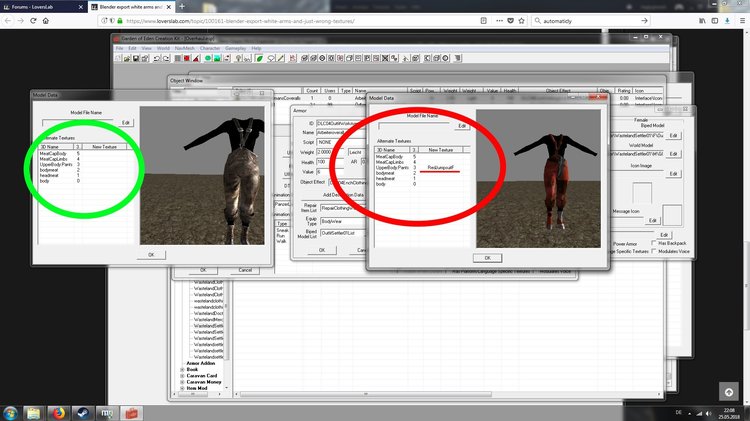The height and width of the screenshot is (421, 750).
Task: Open Firefox from the taskbar
Action: tap(58, 413)
